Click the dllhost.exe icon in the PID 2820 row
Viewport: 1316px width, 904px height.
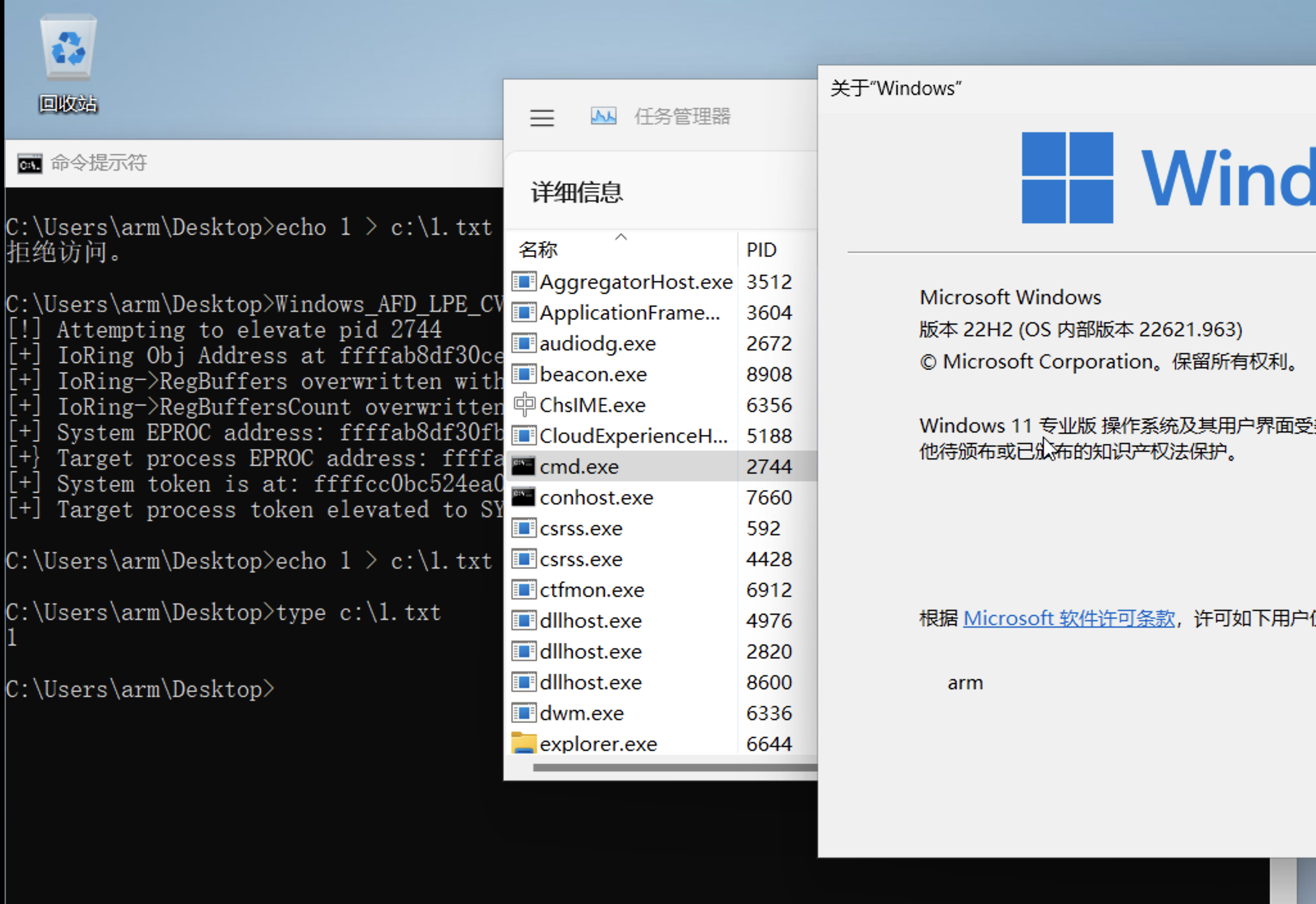tap(524, 651)
